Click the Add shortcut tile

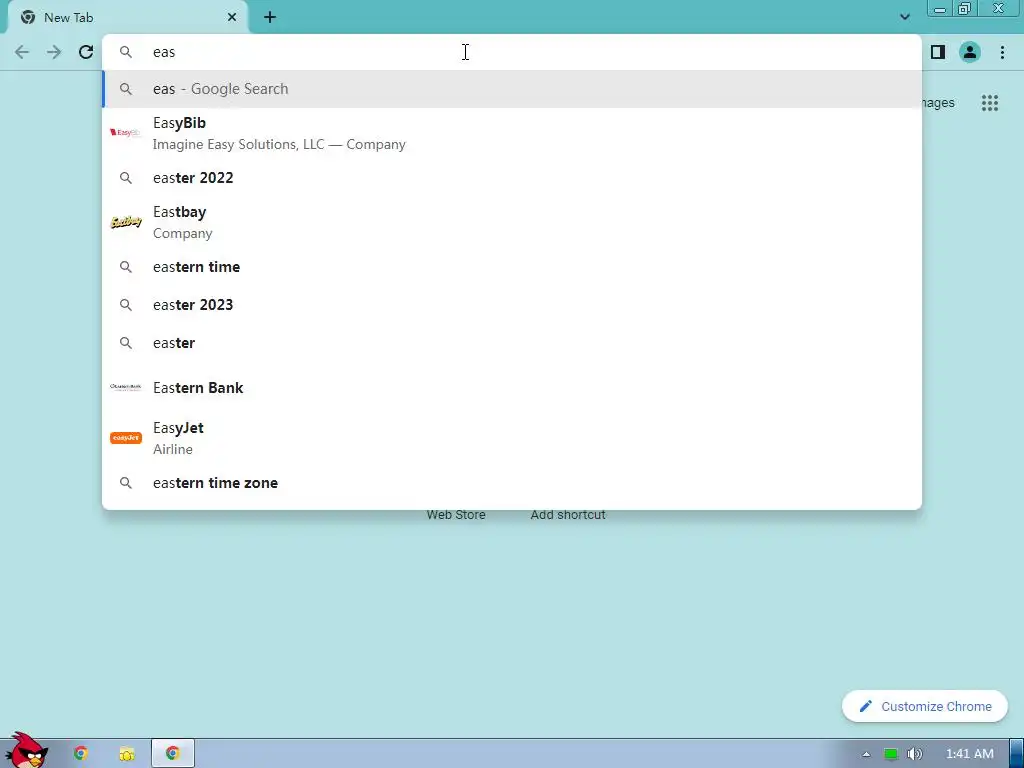point(568,515)
